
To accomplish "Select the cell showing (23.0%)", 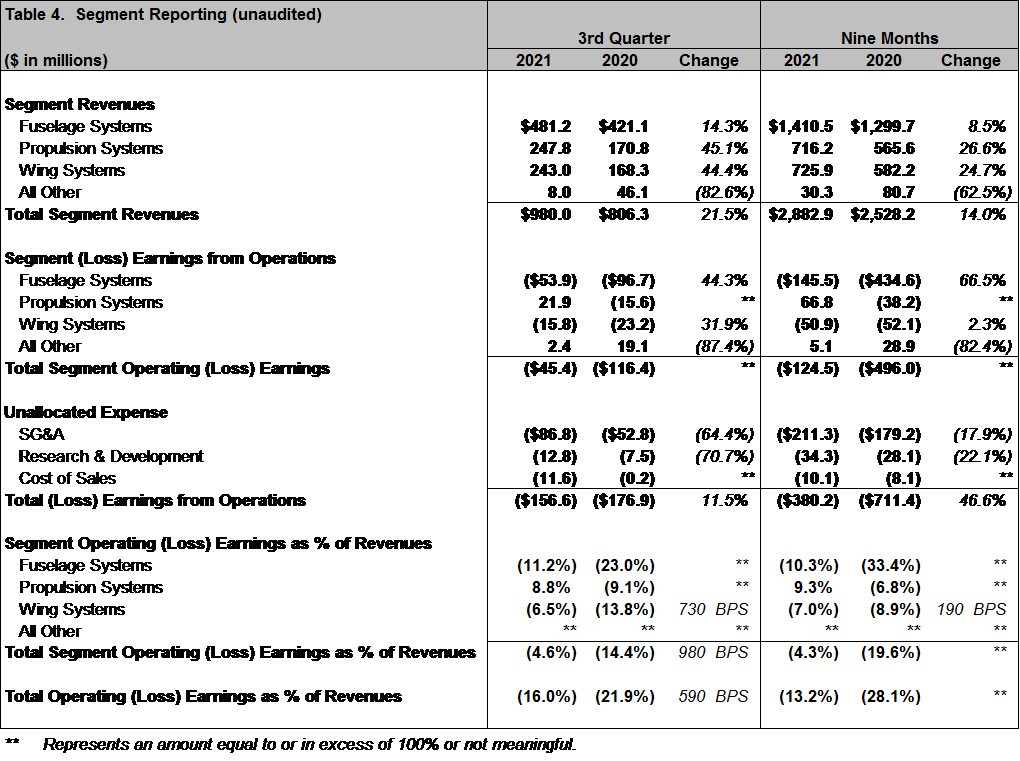I will point(625,565).
